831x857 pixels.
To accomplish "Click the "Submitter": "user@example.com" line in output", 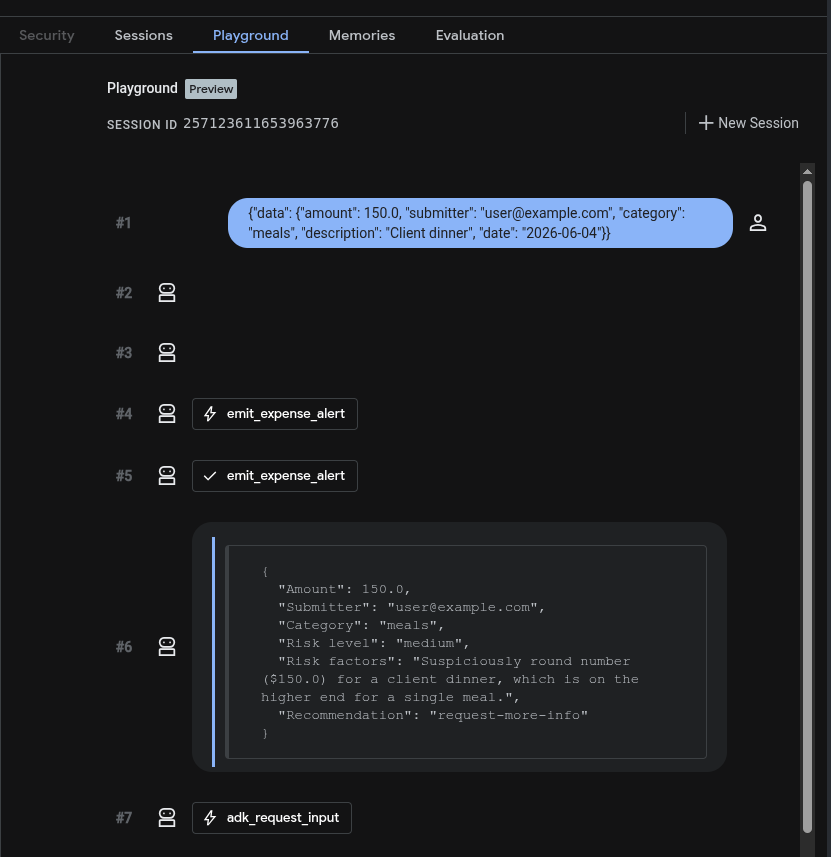I will click(x=412, y=607).
